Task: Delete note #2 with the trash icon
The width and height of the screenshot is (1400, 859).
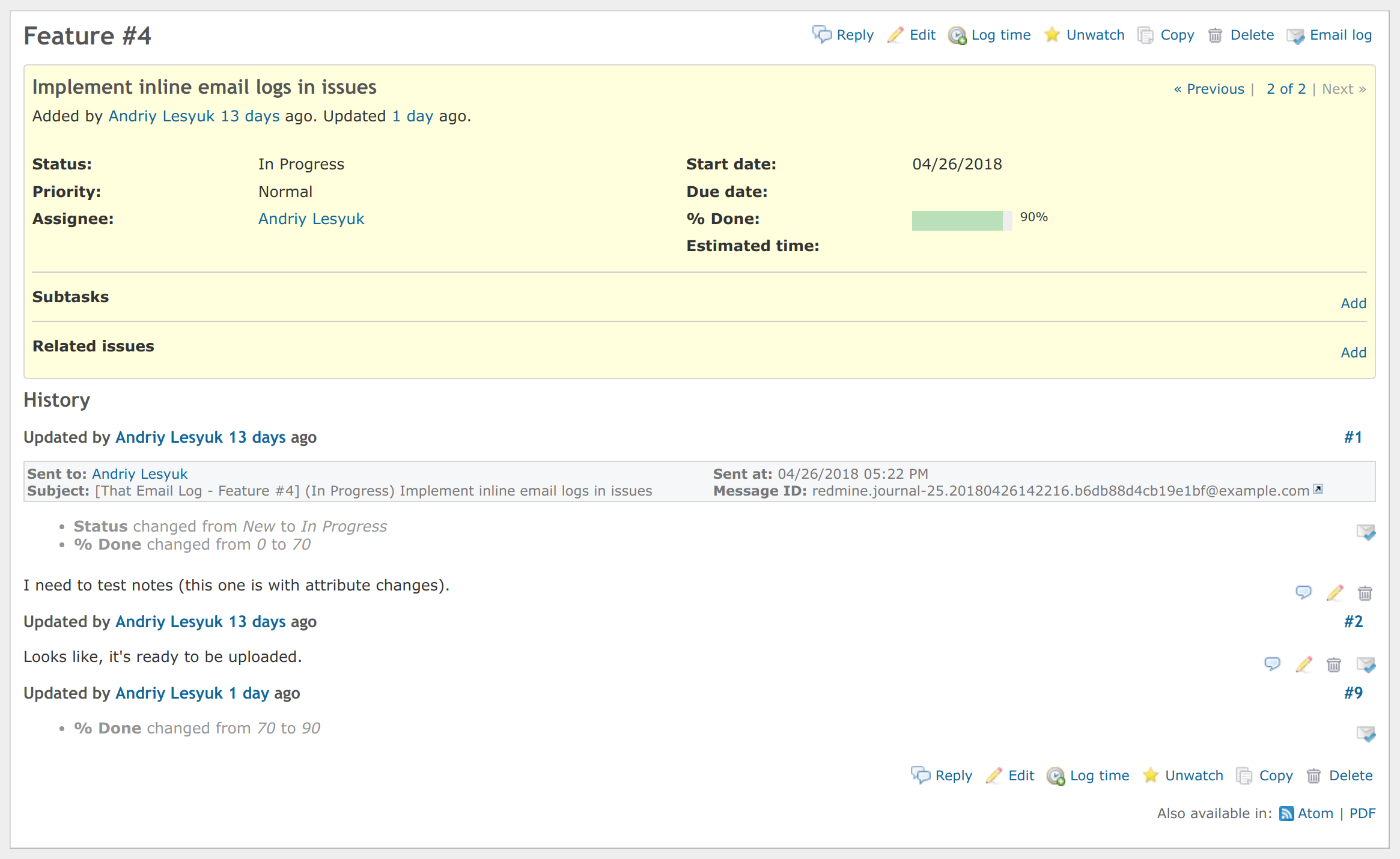Action: tap(1334, 664)
